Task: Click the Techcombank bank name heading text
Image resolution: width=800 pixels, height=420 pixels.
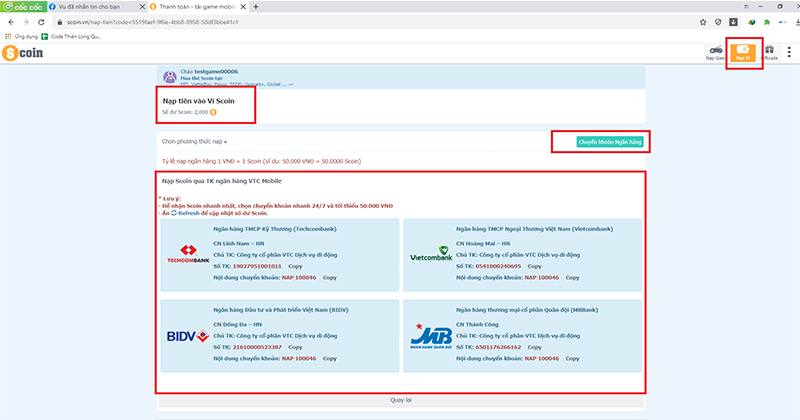Action: pyautogui.click(x=275, y=229)
